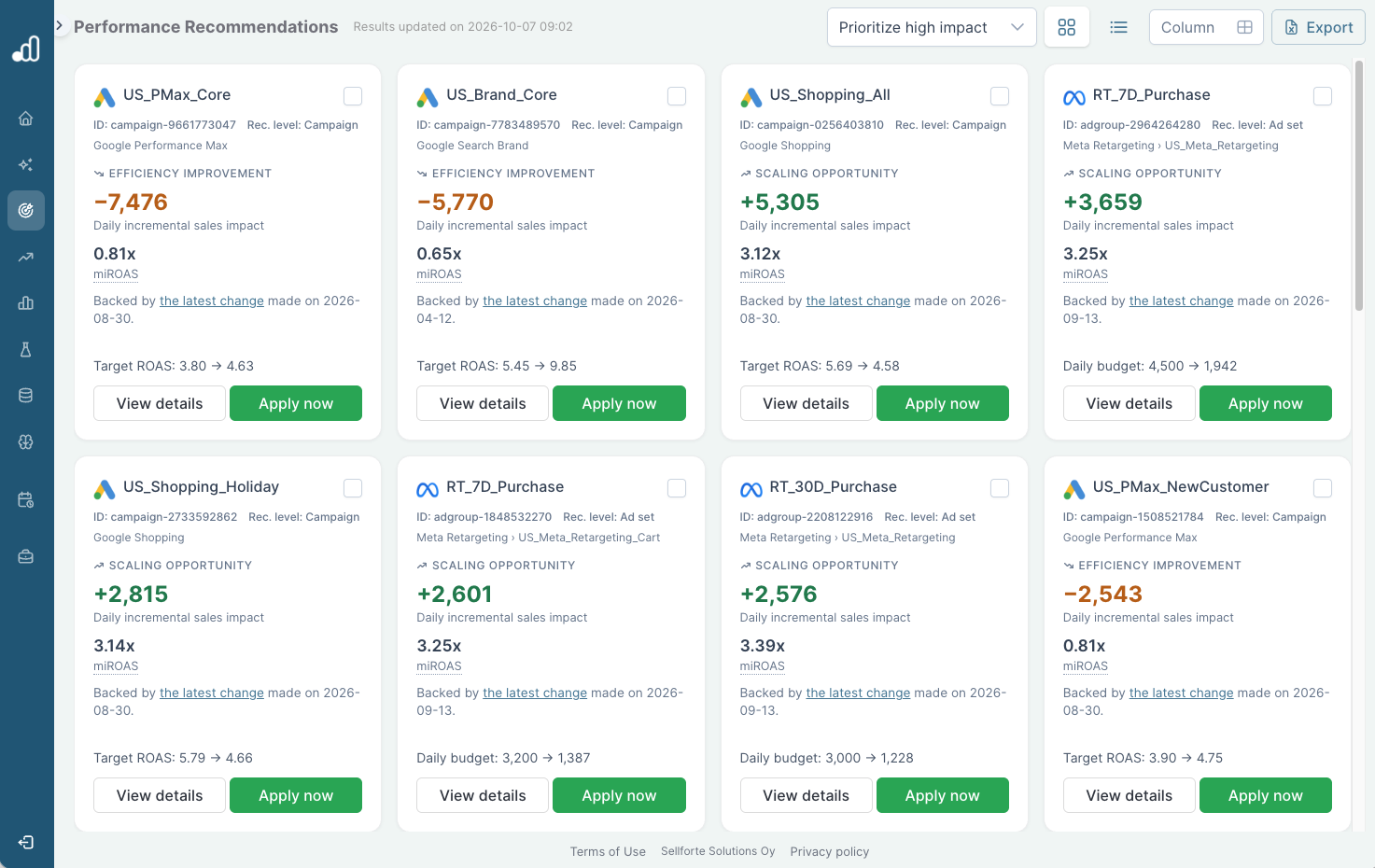Open the Privacy policy link
1375x868 pixels.
(830, 851)
